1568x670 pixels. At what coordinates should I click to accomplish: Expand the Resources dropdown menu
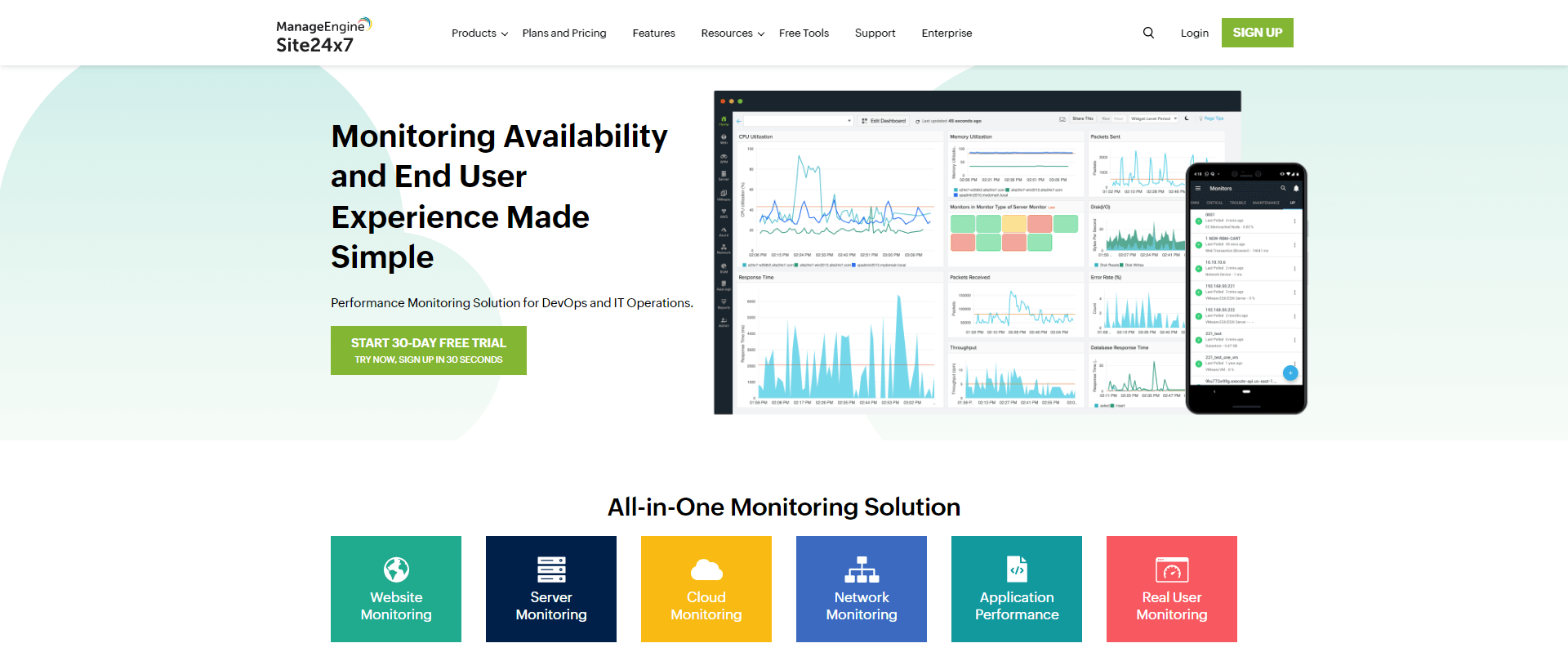[733, 33]
